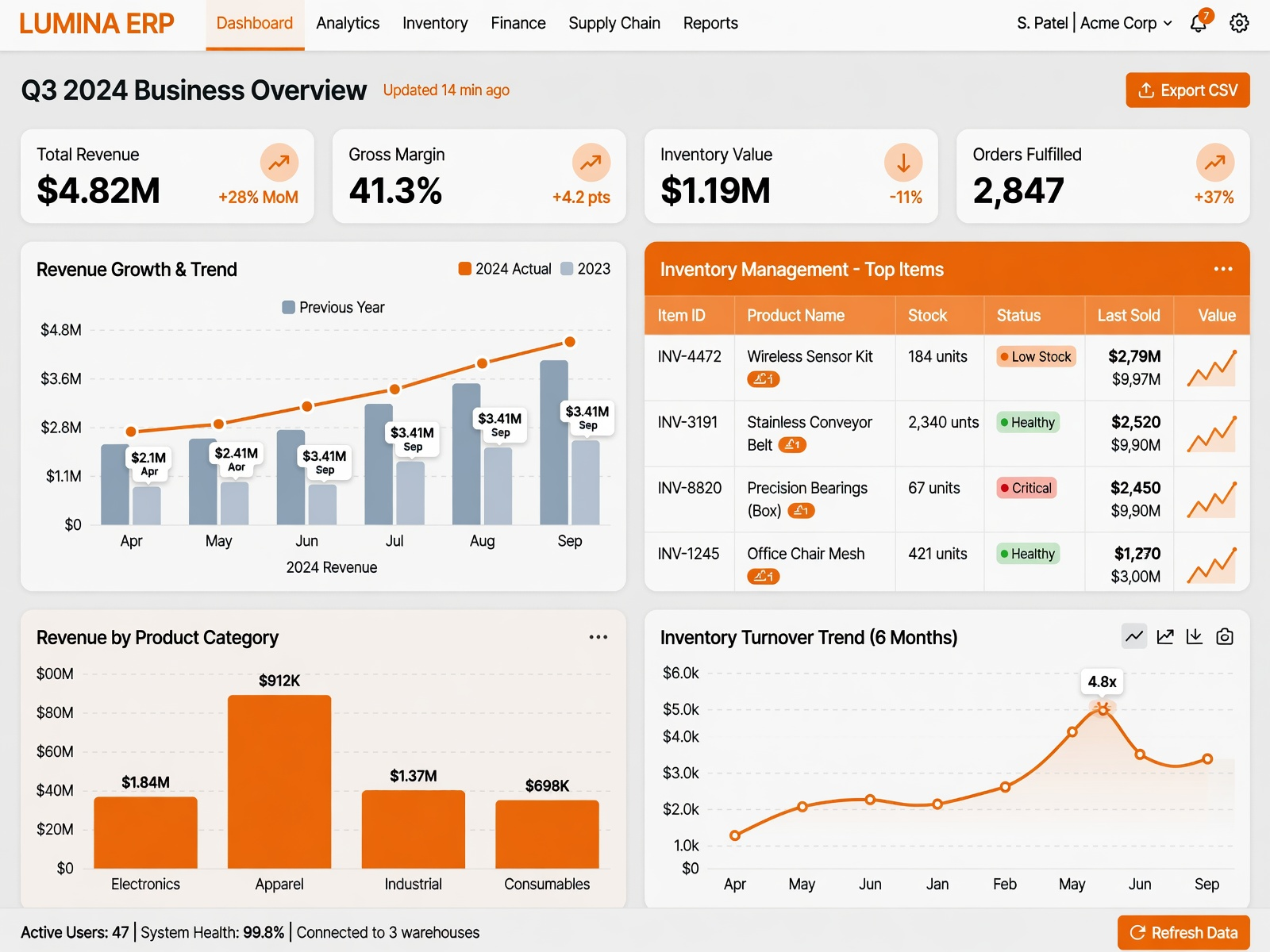Select item ID INV-1245
This screenshot has height=952, width=1270.
688,554
